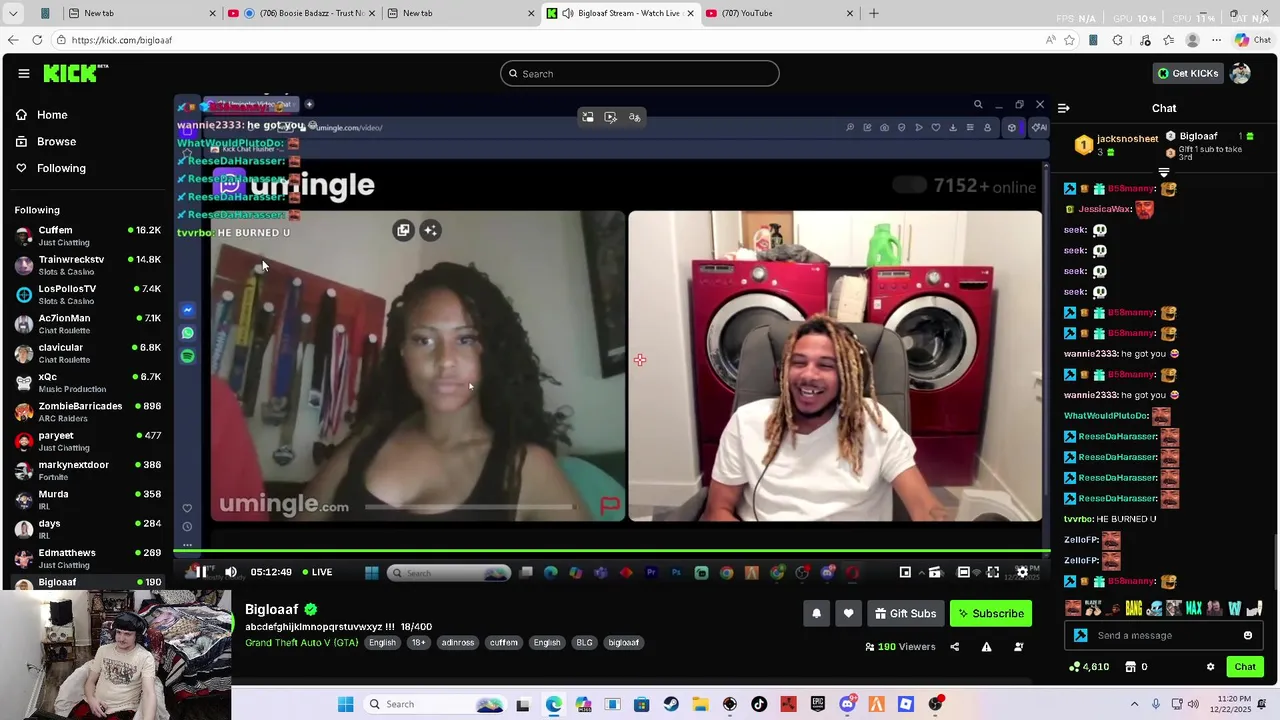
Task: Insert the MAX emote
Action: pos(1194,608)
